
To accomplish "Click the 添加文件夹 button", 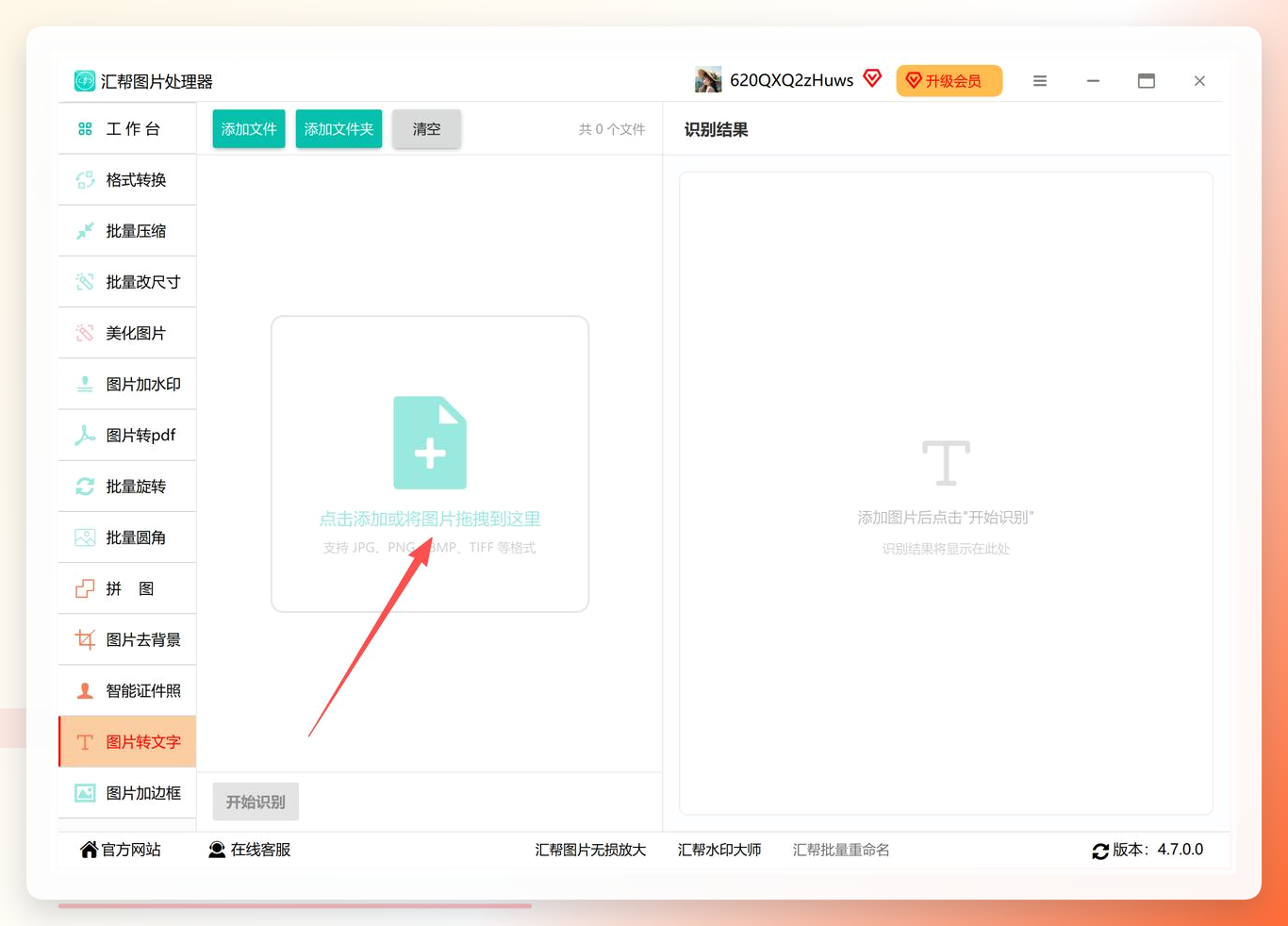I will 339,129.
